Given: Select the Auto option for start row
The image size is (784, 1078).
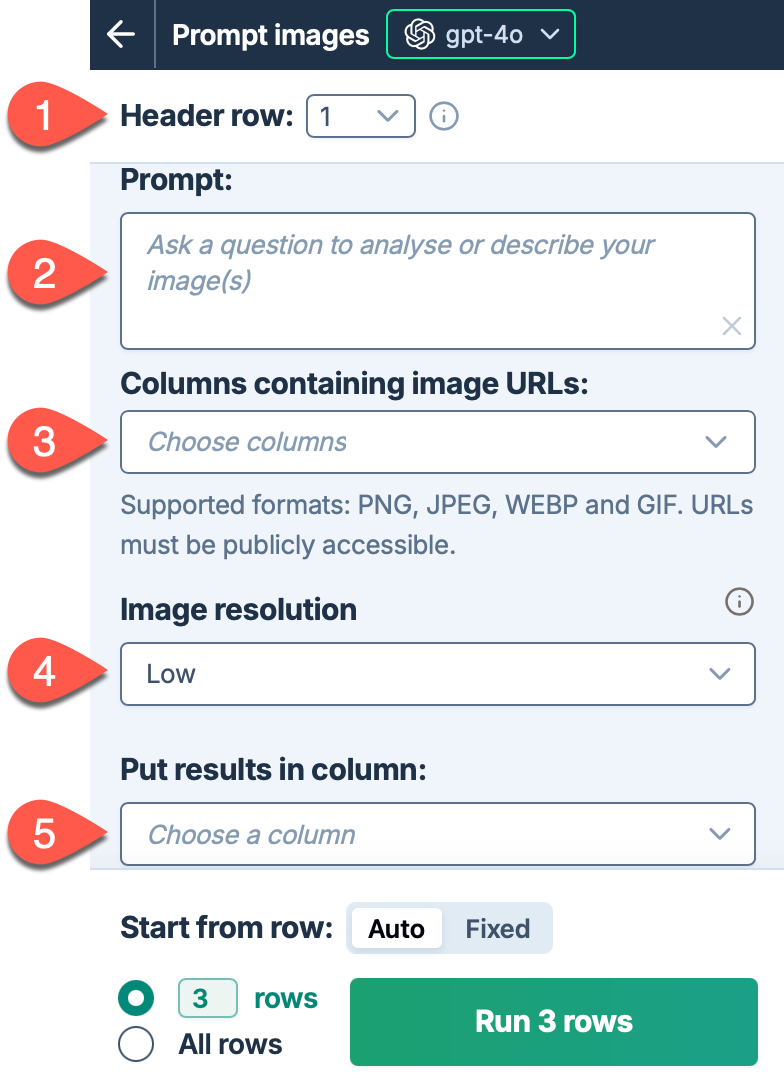Looking at the screenshot, I should coord(396,928).
